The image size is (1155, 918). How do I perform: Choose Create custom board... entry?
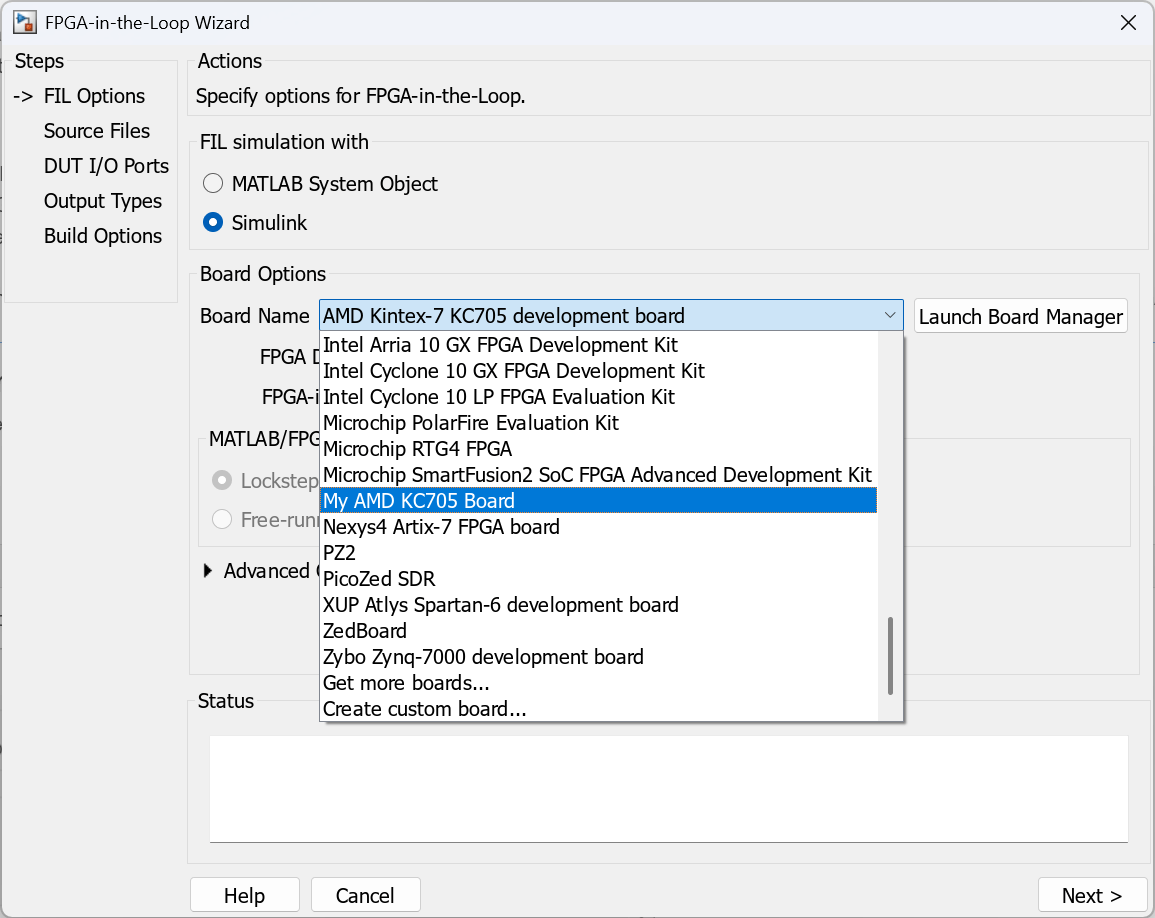[424, 709]
